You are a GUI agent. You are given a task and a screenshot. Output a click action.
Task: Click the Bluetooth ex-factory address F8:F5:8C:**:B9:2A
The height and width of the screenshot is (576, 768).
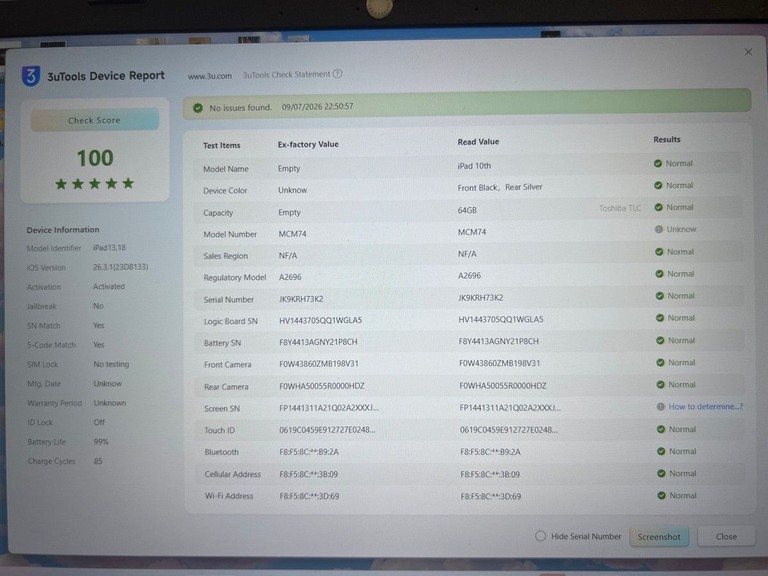tap(309, 452)
